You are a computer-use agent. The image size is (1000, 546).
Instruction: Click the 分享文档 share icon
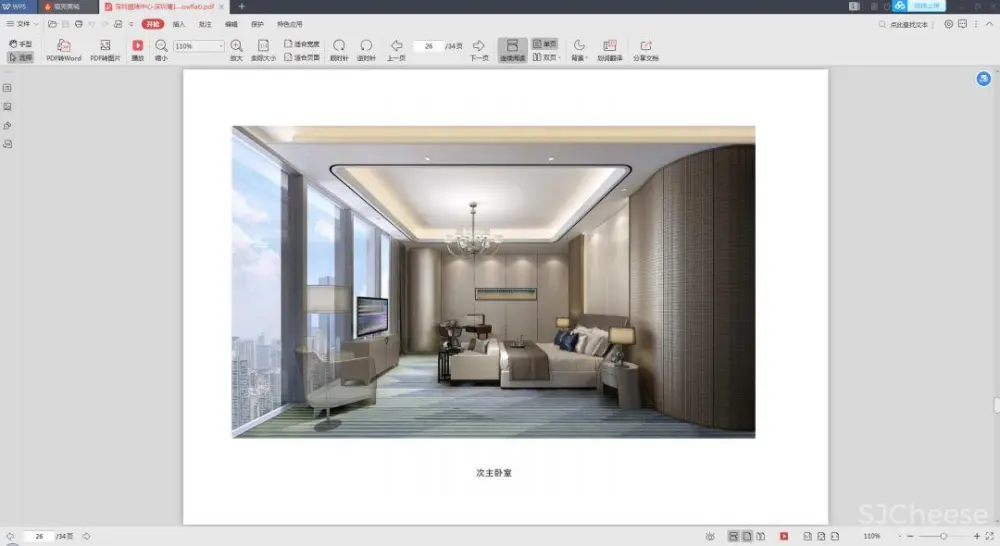pyautogui.click(x=645, y=46)
